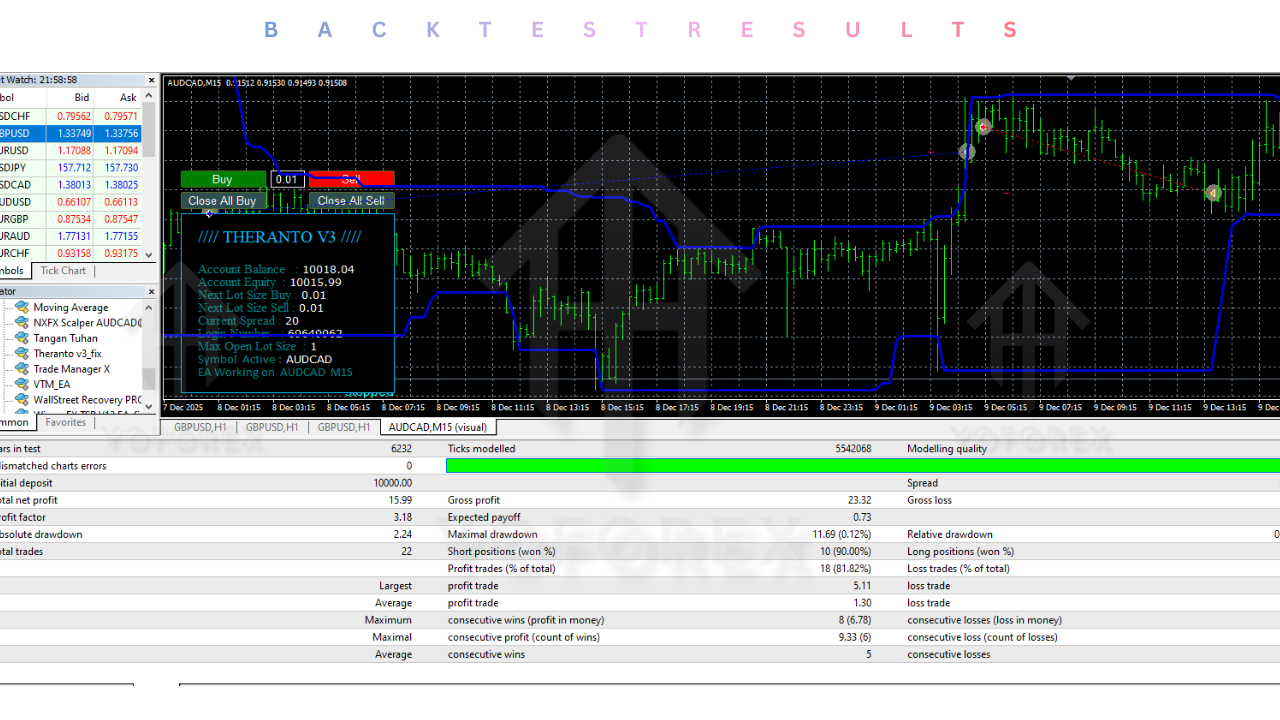
Task: Click the lot size field showing 0.01
Action: 287,179
